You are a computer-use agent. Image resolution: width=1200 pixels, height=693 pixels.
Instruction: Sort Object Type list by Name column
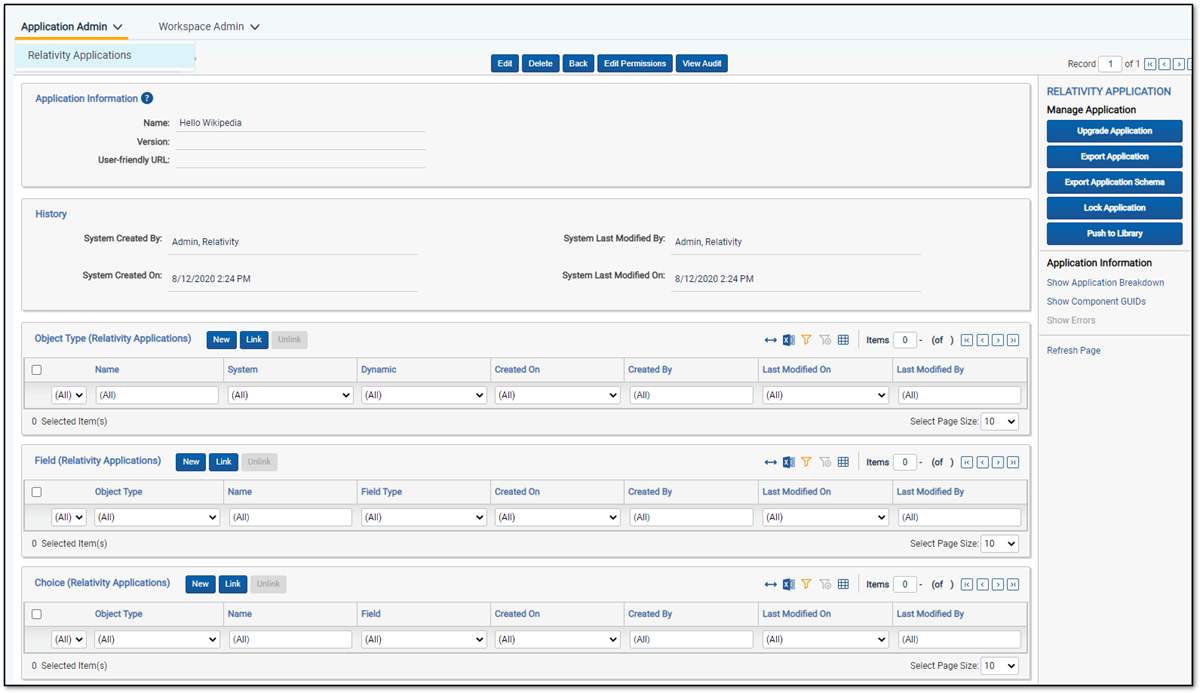point(107,370)
